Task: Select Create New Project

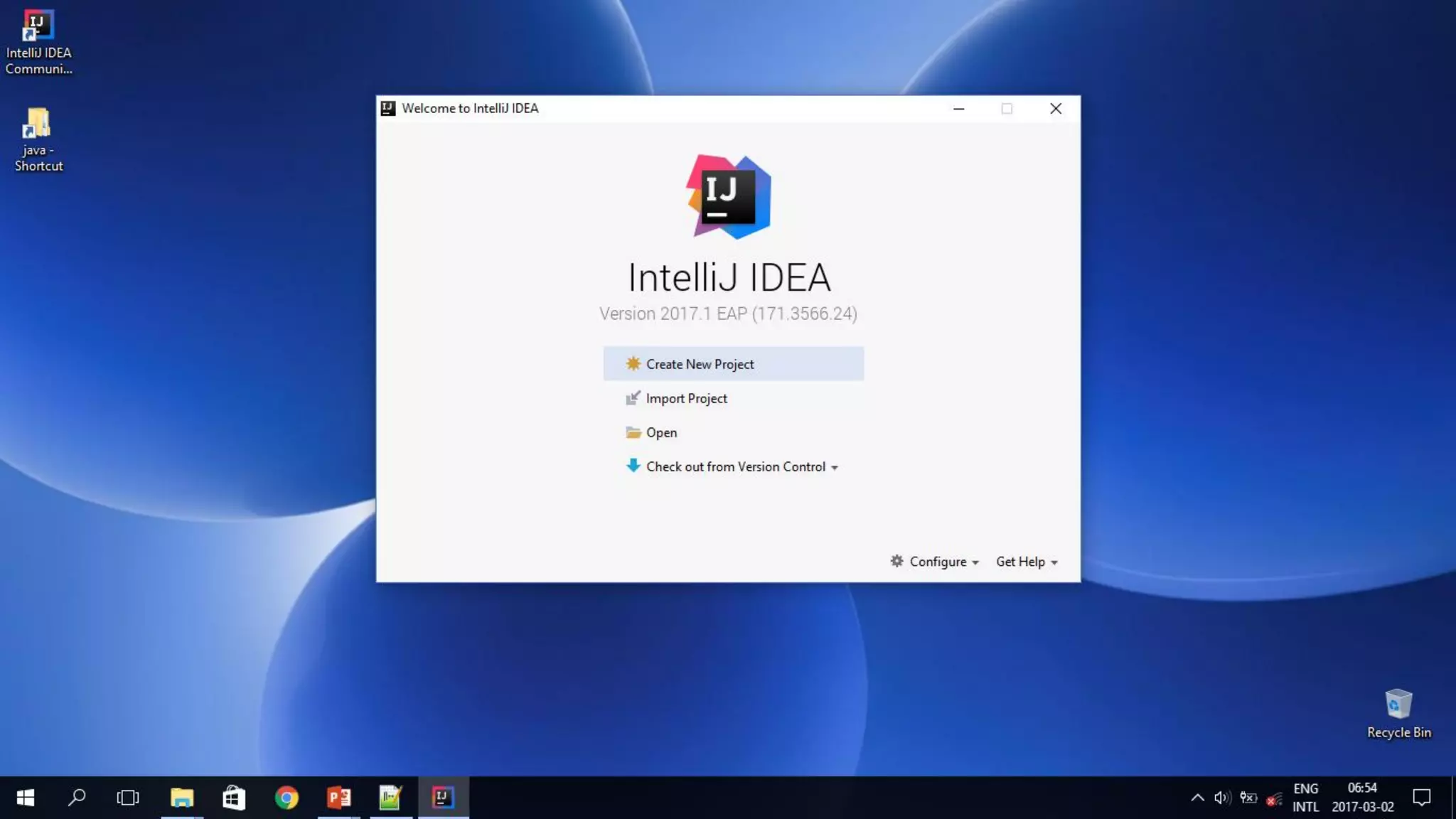Action: tap(700, 364)
